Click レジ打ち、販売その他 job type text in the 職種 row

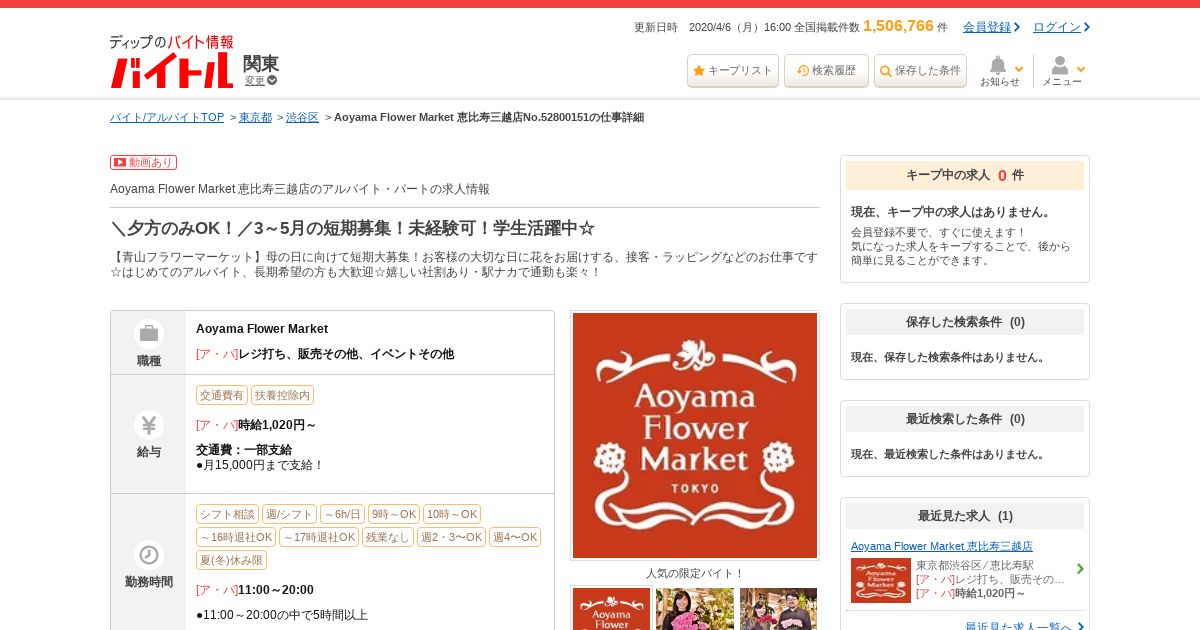click(346, 354)
